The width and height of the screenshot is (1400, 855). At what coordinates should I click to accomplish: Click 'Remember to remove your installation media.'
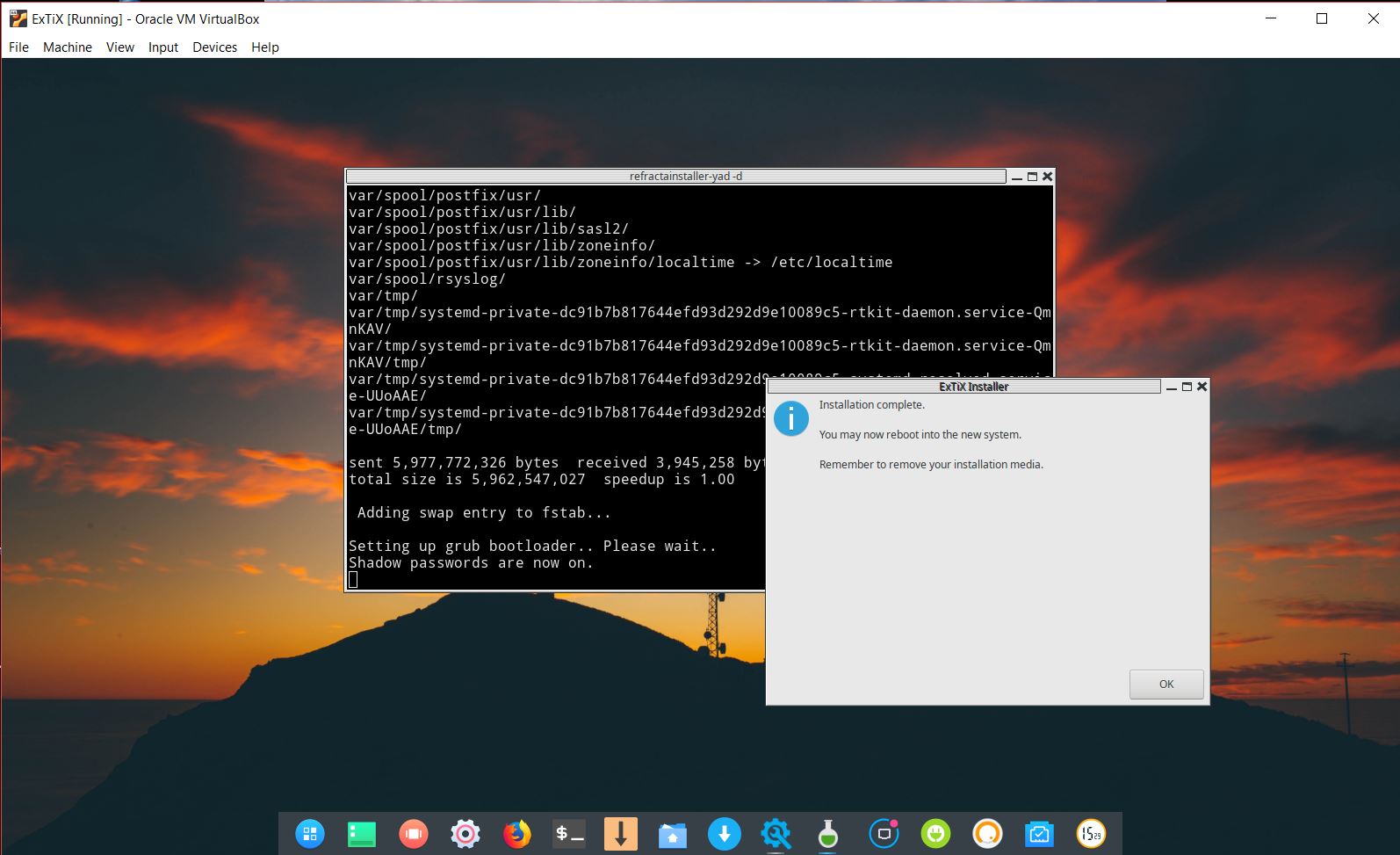click(931, 465)
